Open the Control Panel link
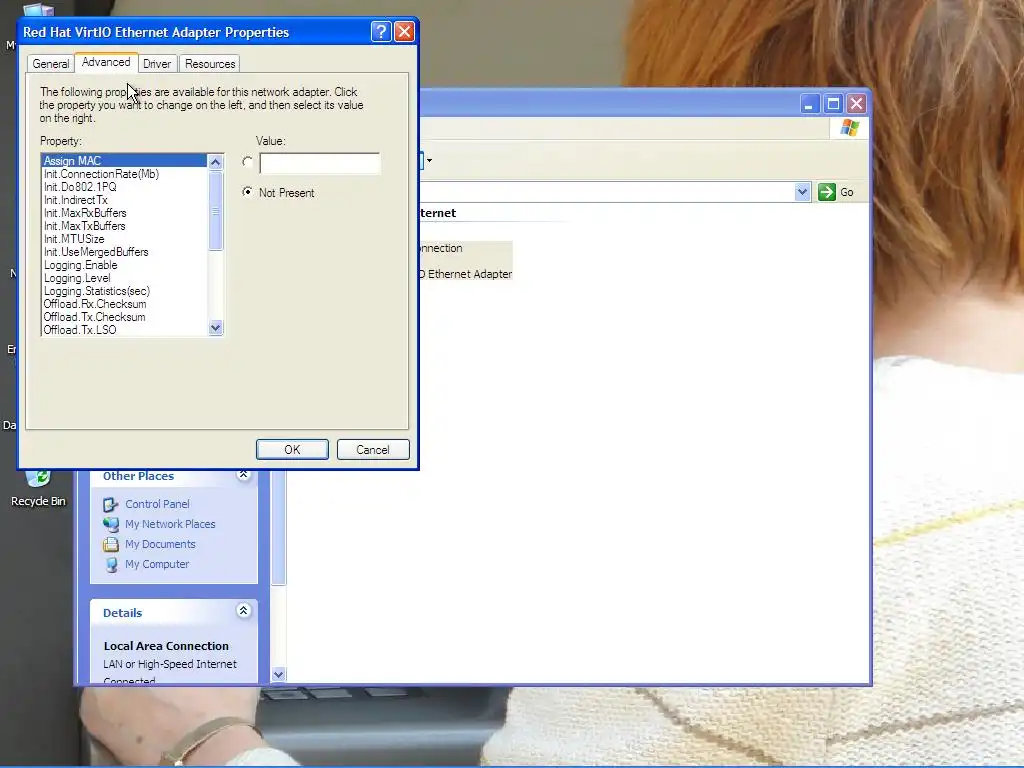 [x=157, y=504]
